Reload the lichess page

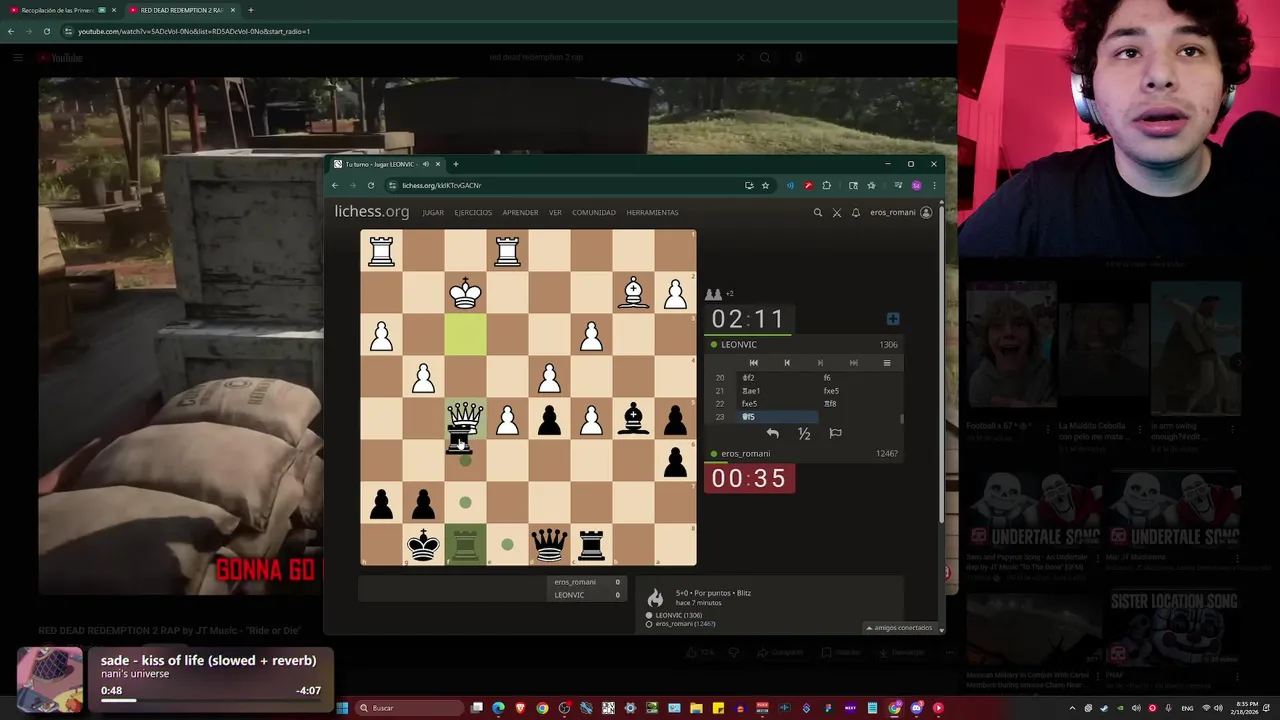click(371, 185)
